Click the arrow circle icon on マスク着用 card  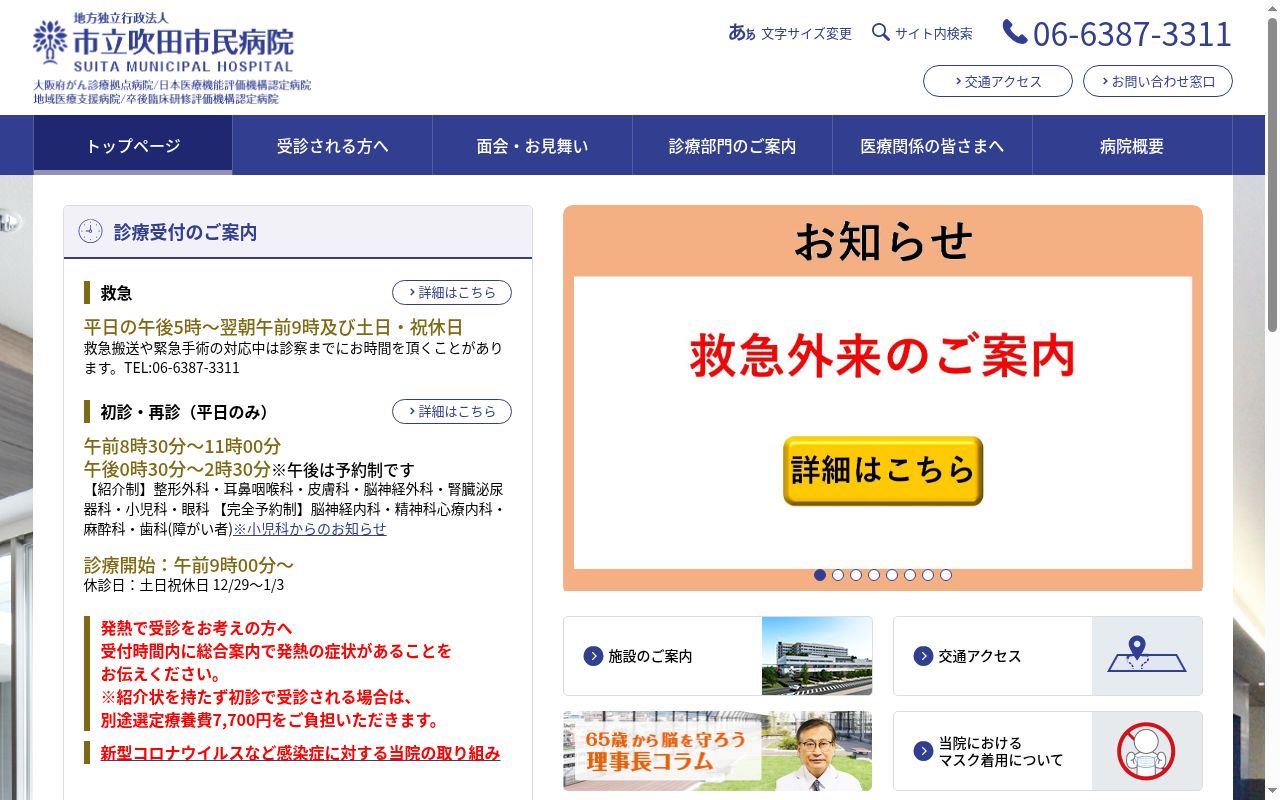pyautogui.click(x=923, y=751)
